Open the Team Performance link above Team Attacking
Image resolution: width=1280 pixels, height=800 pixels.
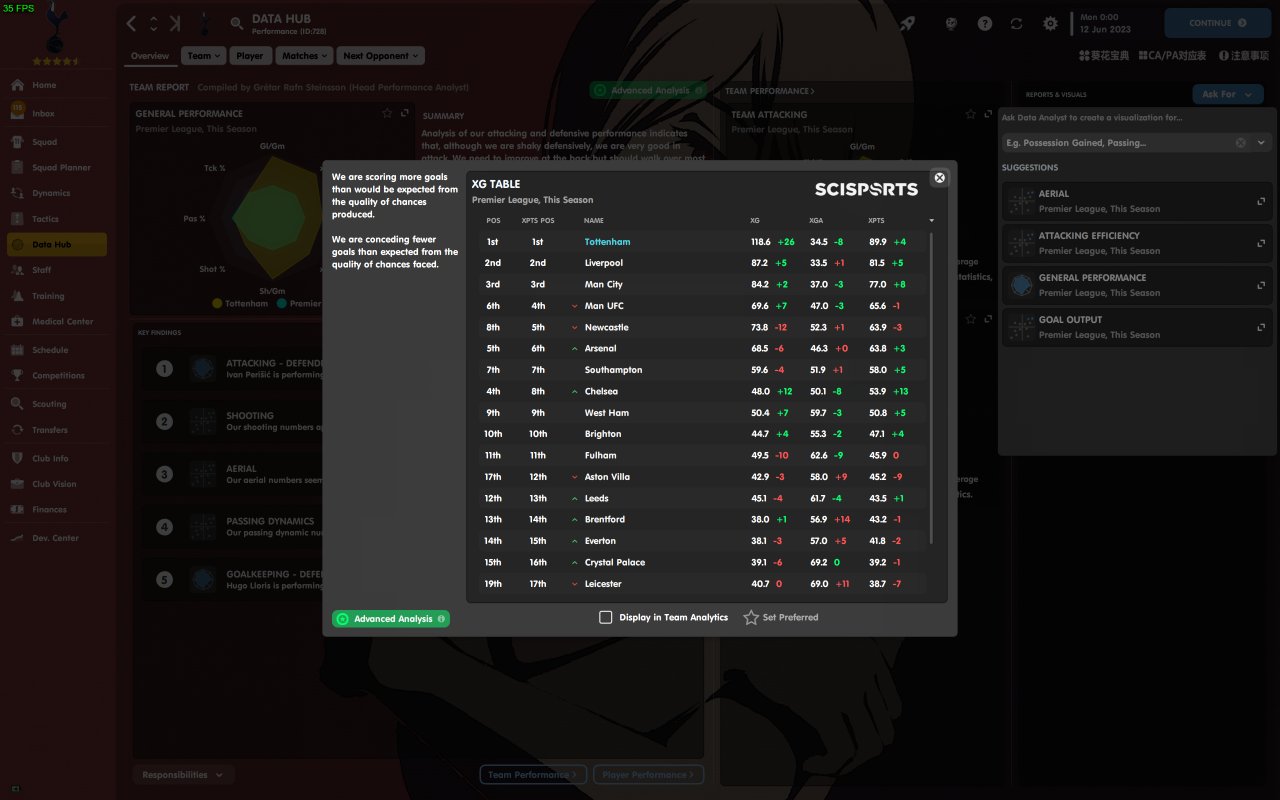769,91
